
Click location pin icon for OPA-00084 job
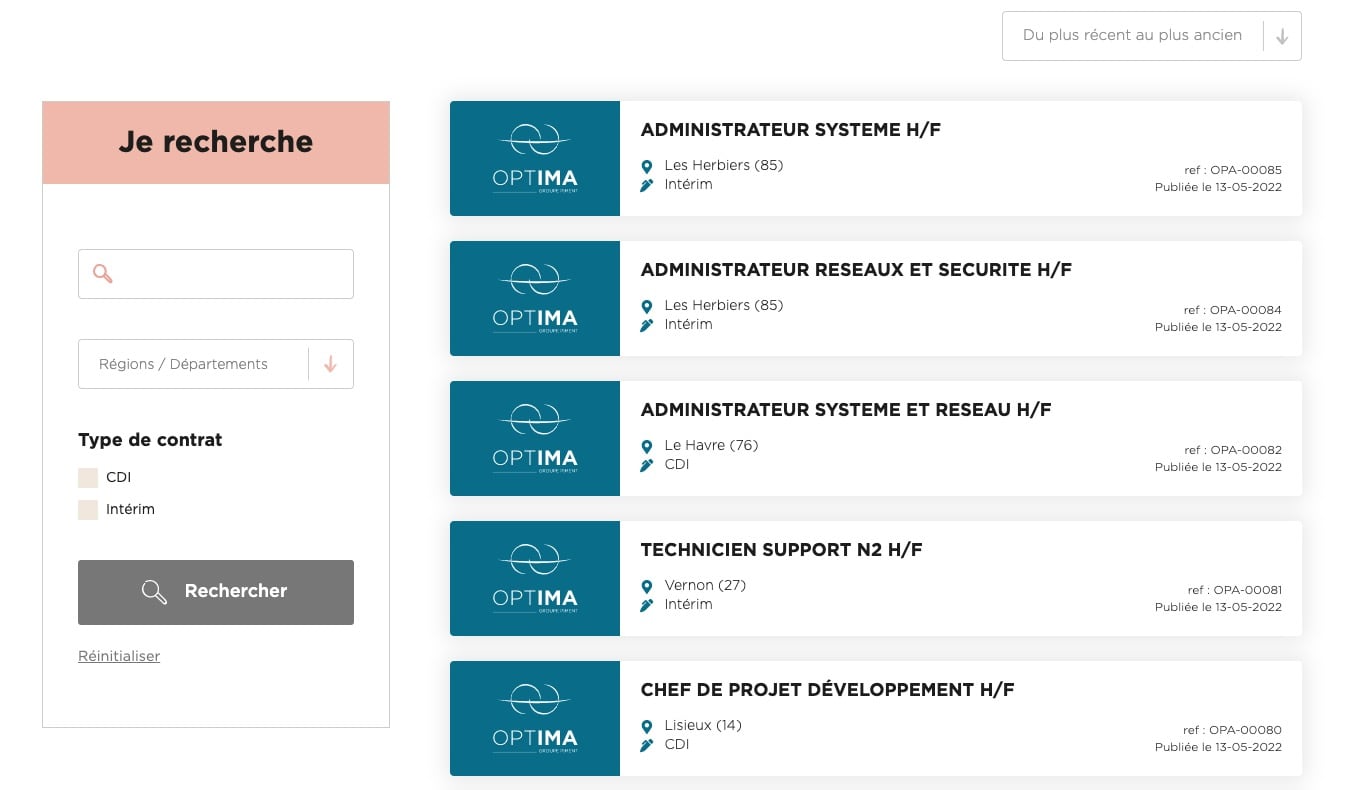click(x=647, y=306)
